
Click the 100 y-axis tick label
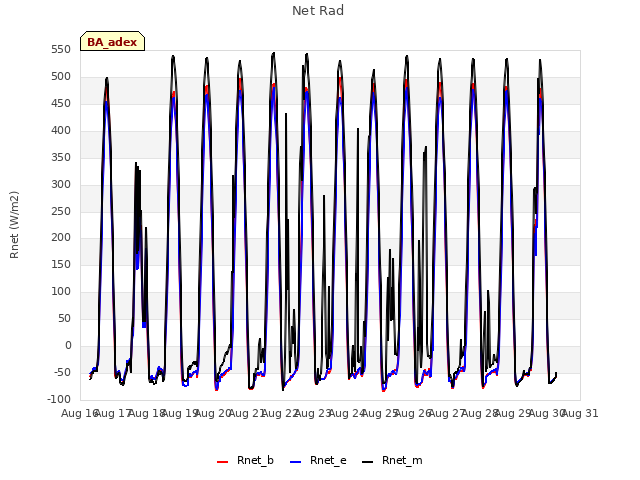pos(61,292)
